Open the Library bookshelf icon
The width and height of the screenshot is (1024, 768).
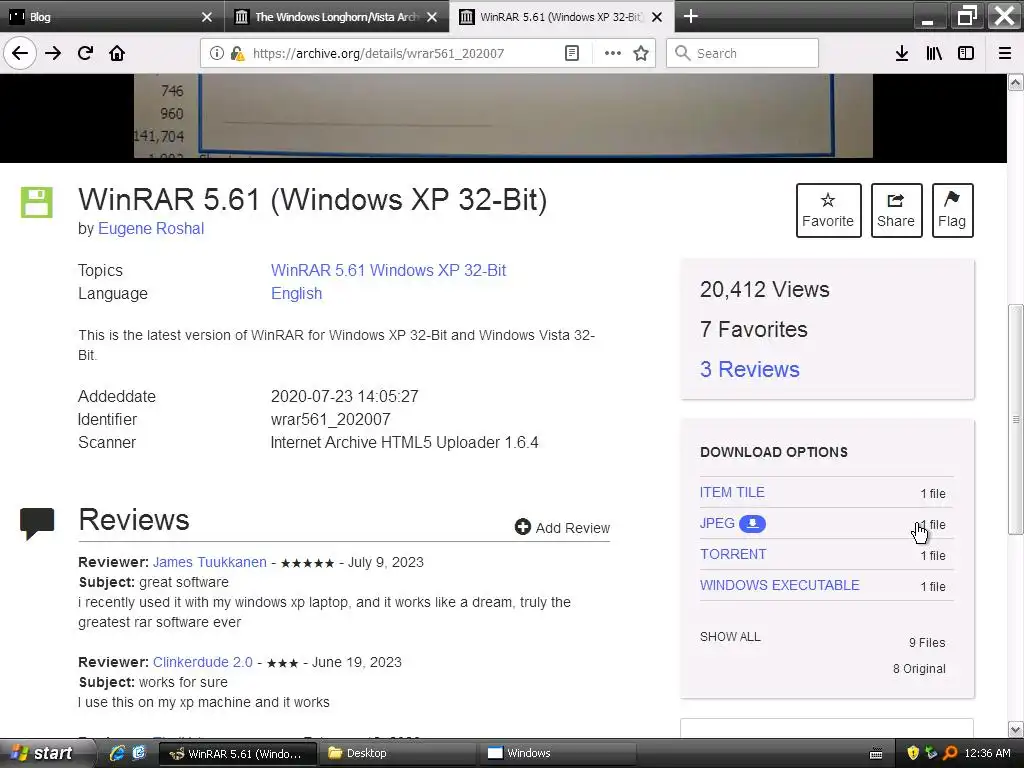point(934,53)
